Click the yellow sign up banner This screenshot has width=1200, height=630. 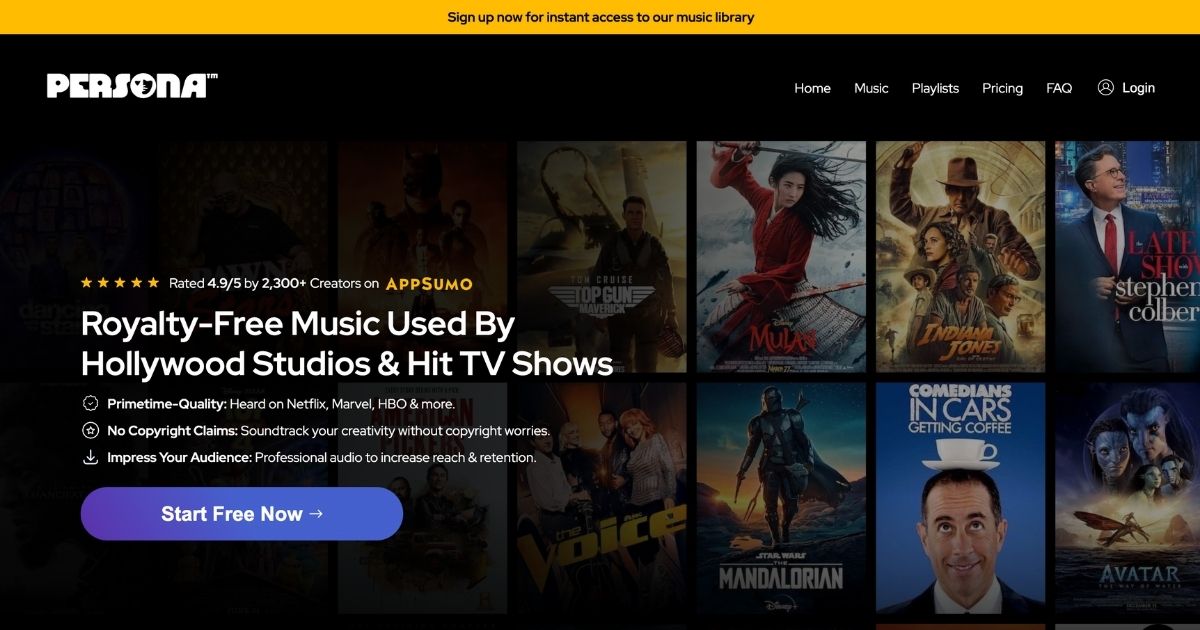(600, 17)
